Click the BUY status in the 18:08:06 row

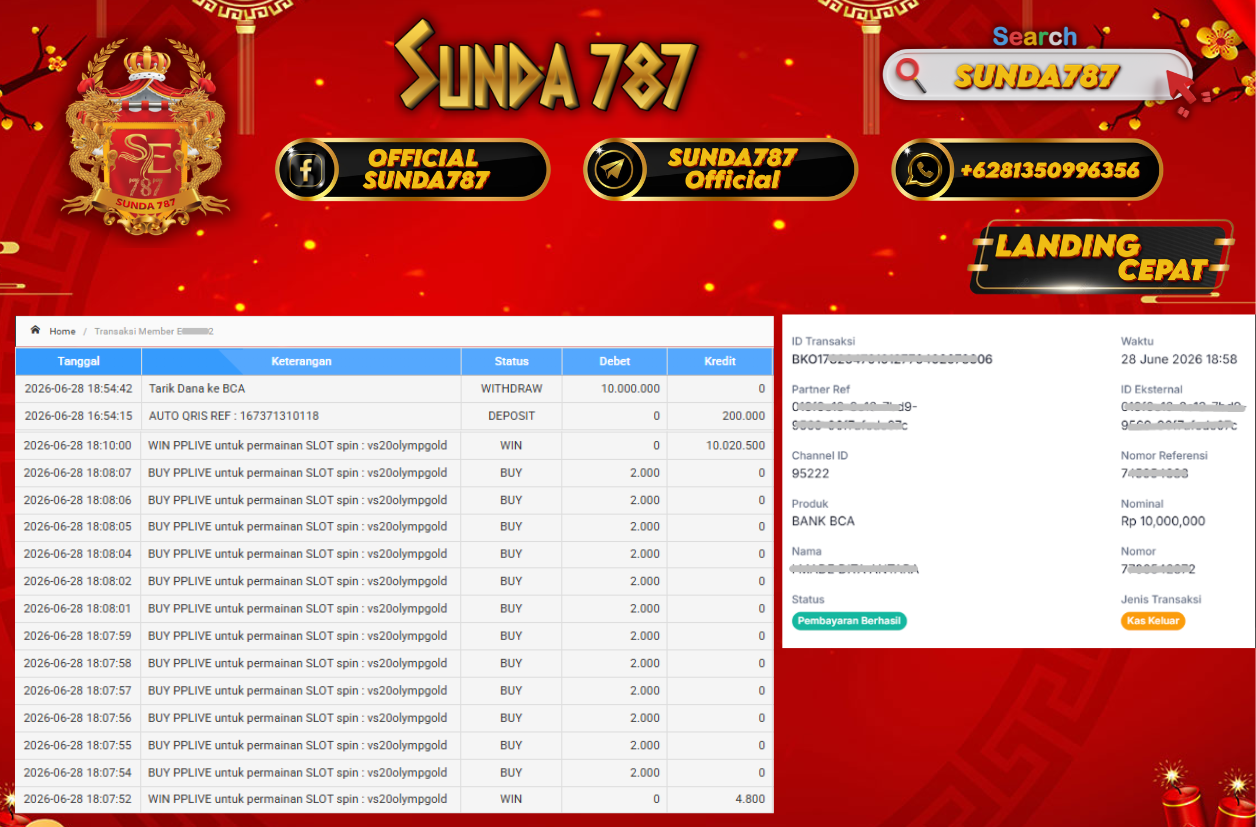(x=511, y=500)
